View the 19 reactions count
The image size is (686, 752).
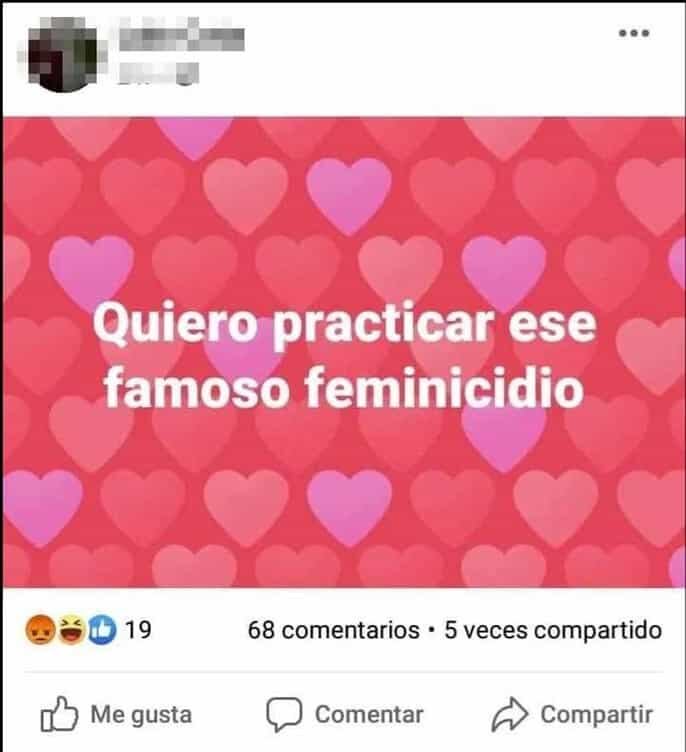click(x=138, y=630)
